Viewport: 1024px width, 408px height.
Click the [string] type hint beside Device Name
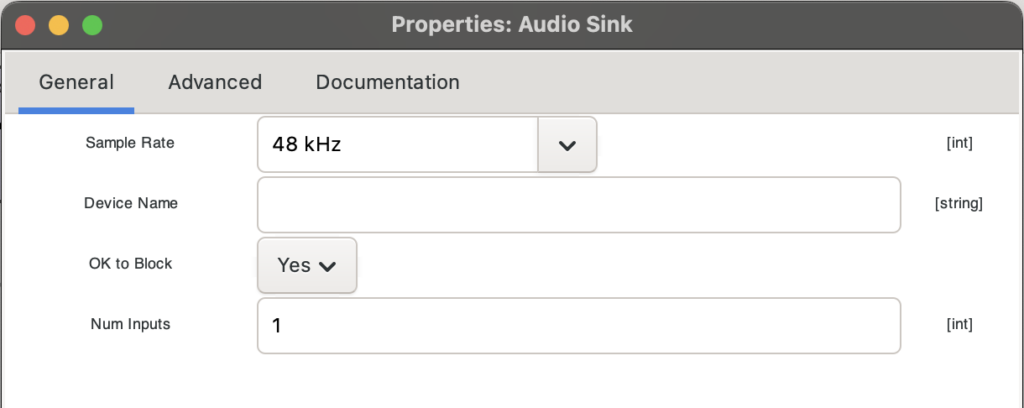click(x=958, y=203)
